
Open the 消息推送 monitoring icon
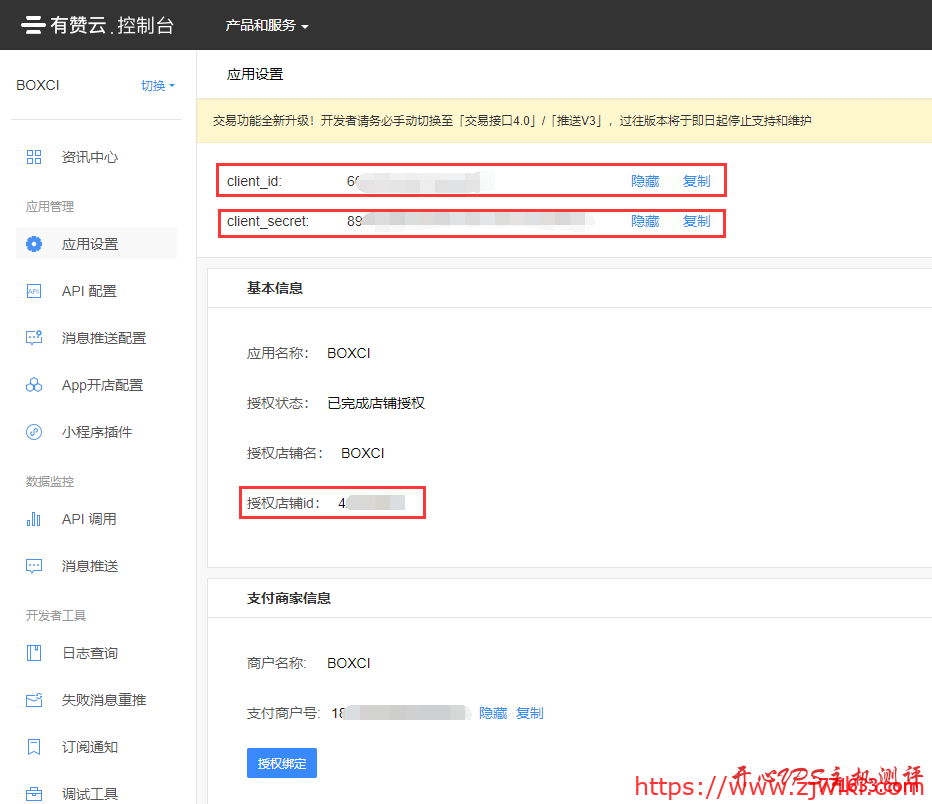point(34,565)
